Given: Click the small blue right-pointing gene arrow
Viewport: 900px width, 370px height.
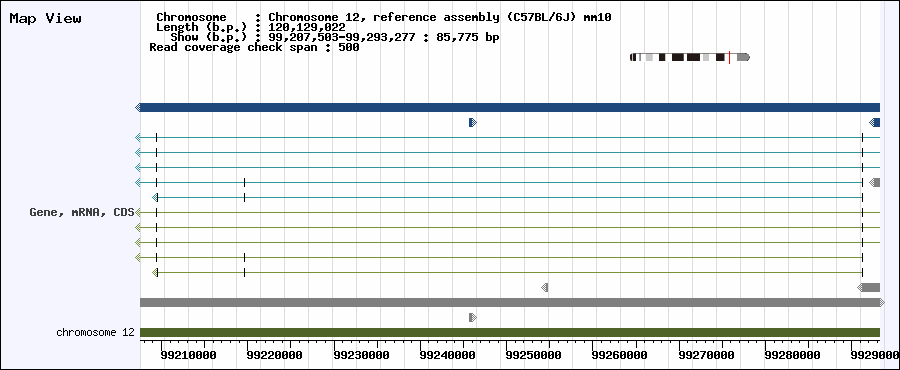Looking at the screenshot, I should (x=473, y=122).
